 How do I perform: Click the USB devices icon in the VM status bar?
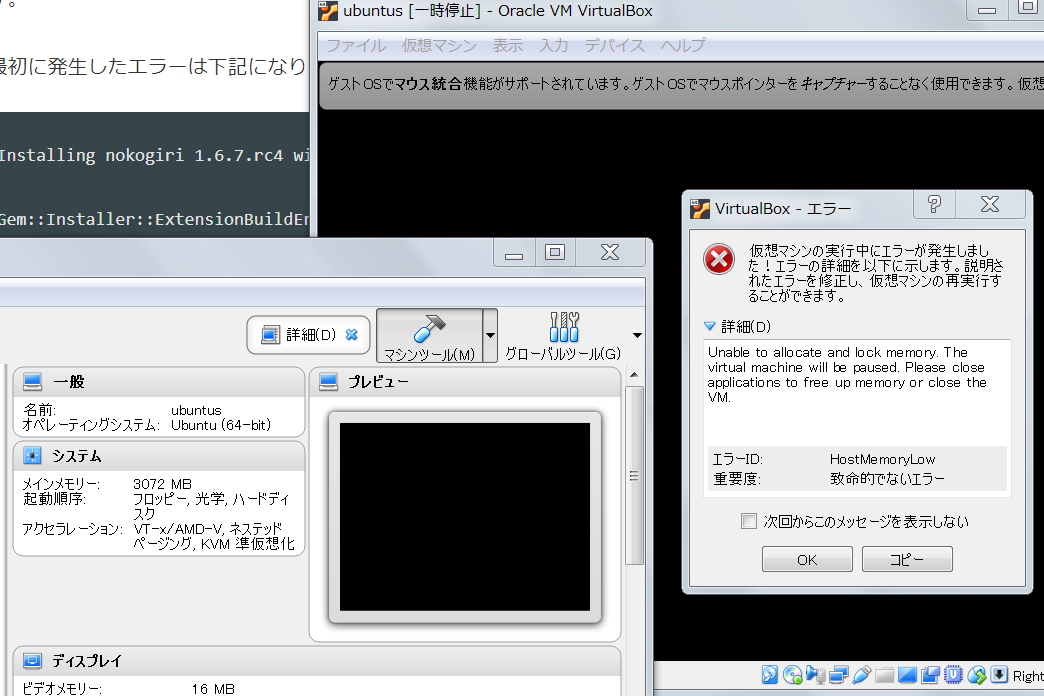click(x=862, y=675)
